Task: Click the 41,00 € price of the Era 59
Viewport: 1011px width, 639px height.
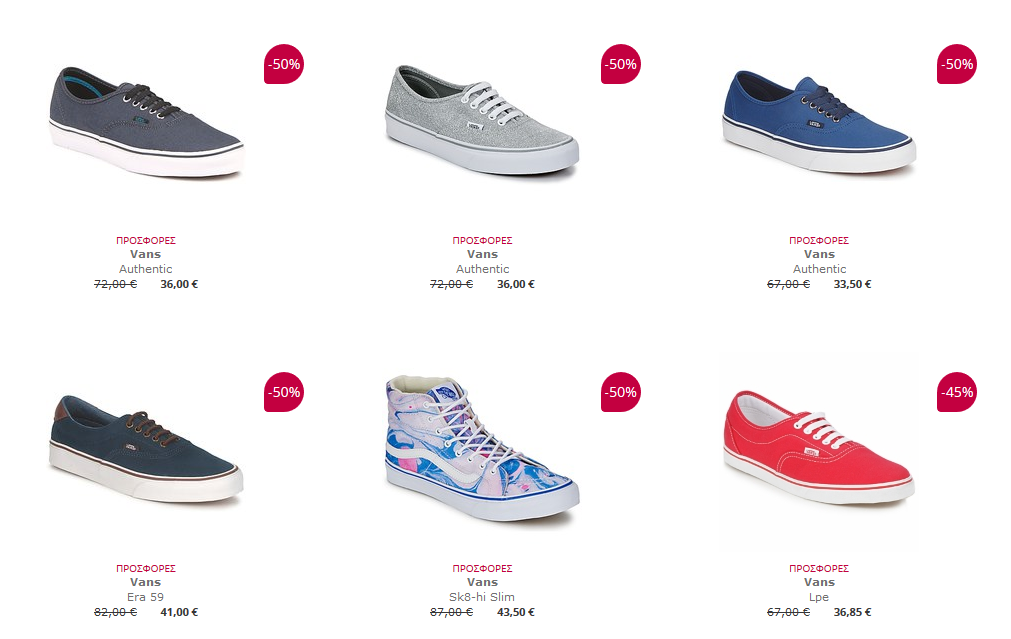Action: [x=179, y=613]
